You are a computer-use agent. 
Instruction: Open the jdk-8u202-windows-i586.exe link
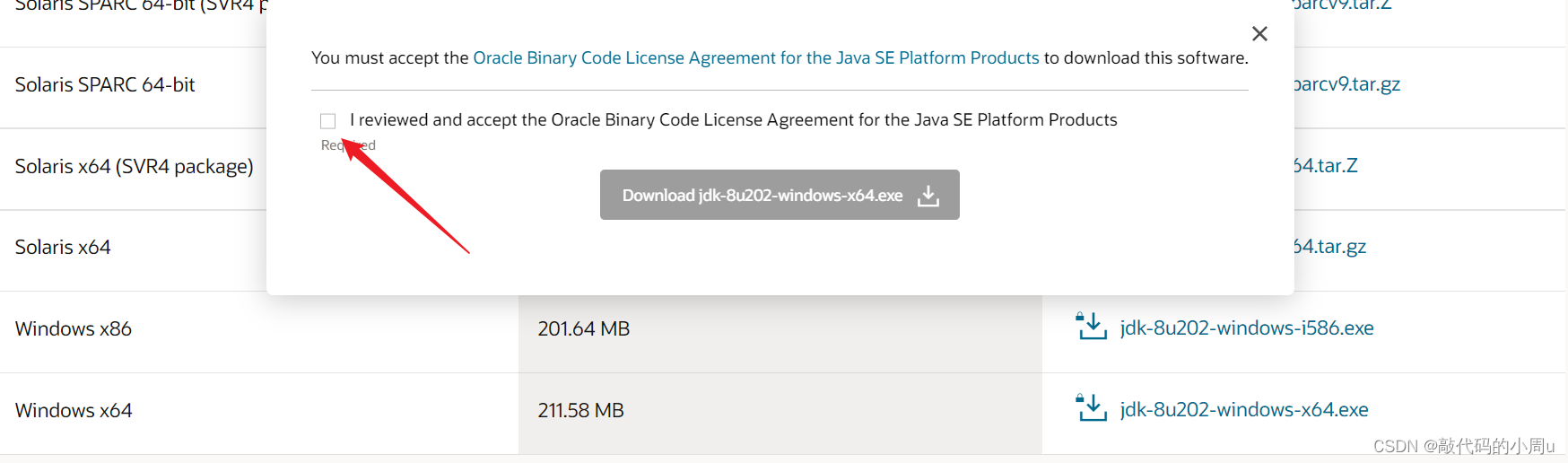(x=1247, y=328)
